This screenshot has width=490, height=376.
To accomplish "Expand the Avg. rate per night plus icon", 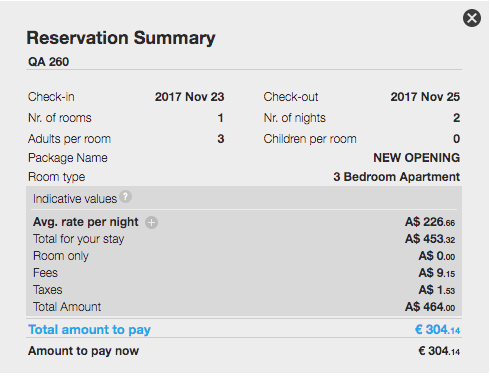I will click(x=151, y=223).
